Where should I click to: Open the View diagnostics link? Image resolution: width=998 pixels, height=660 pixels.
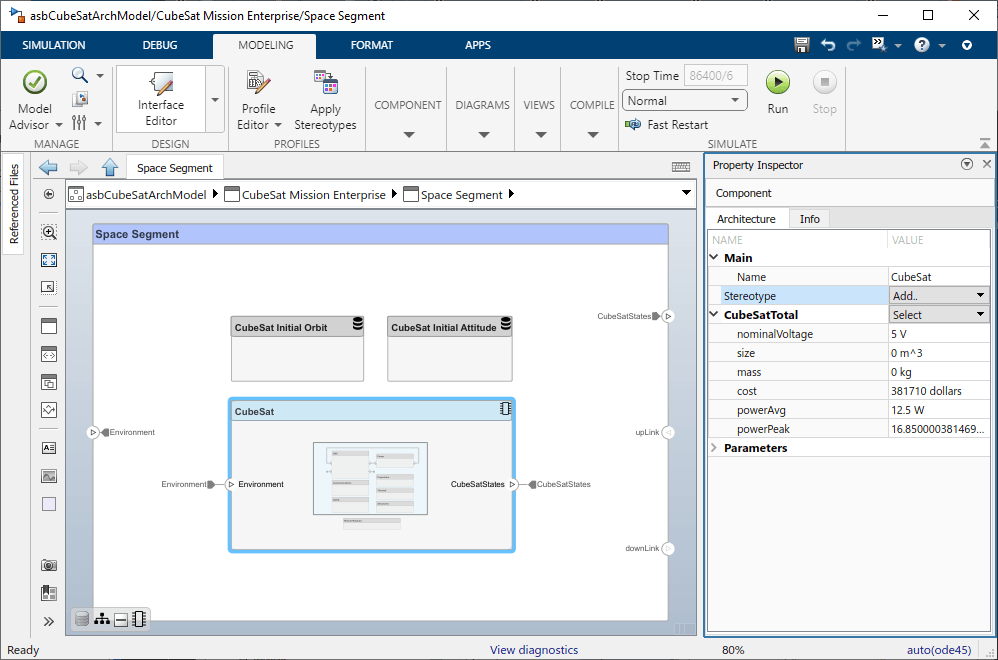534,650
